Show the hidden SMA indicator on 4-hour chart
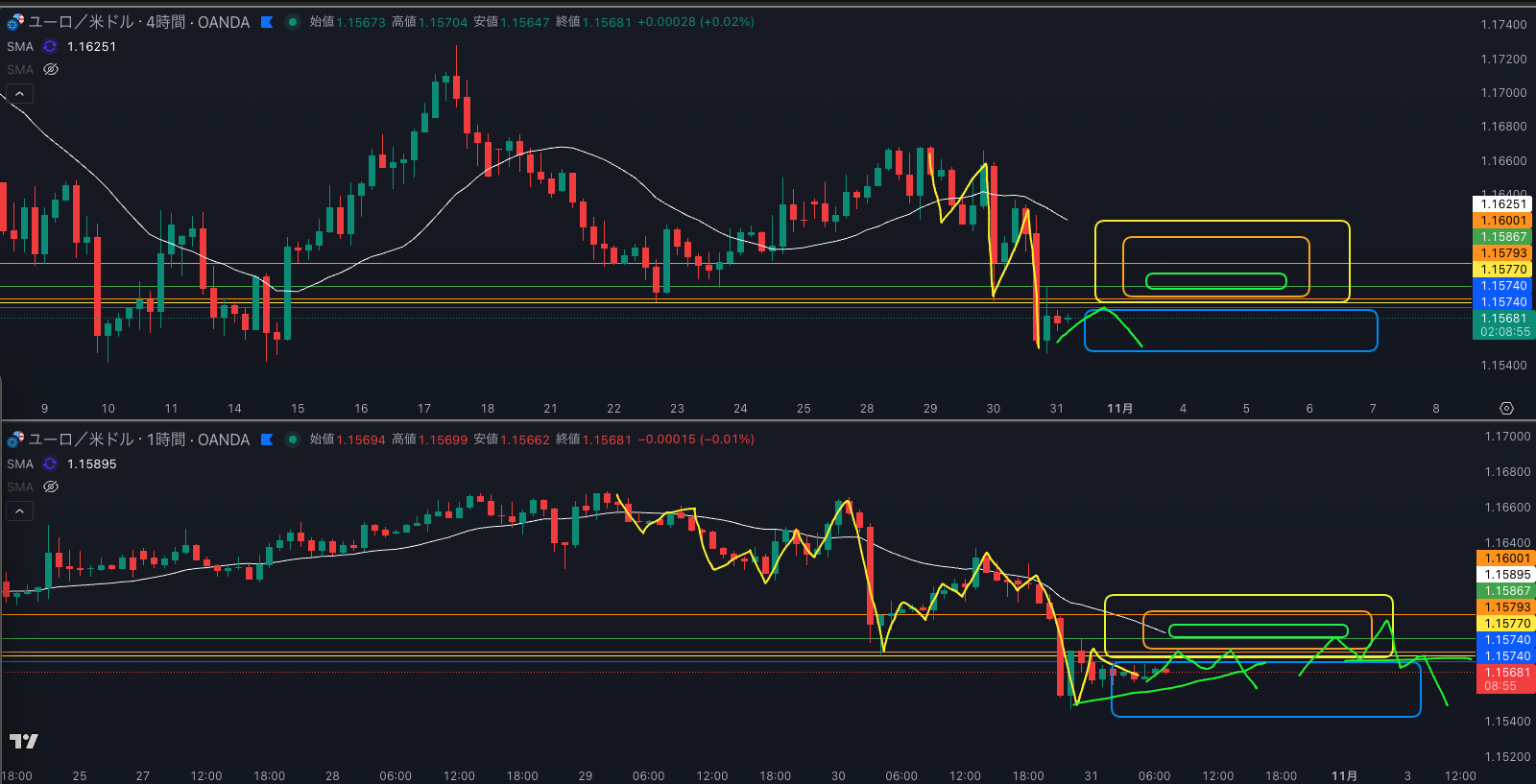Image resolution: width=1536 pixels, height=784 pixels. click(x=51, y=69)
